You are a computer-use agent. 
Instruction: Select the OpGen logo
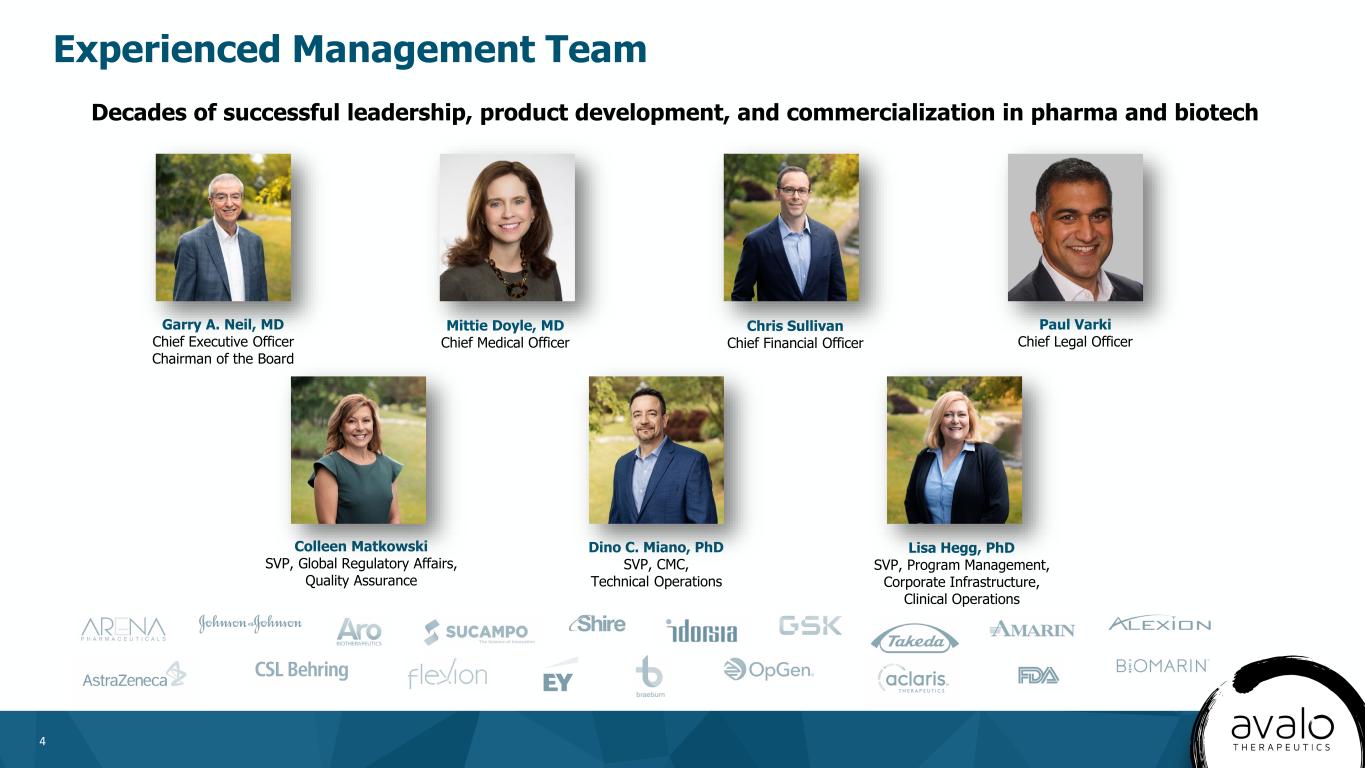tap(768, 670)
